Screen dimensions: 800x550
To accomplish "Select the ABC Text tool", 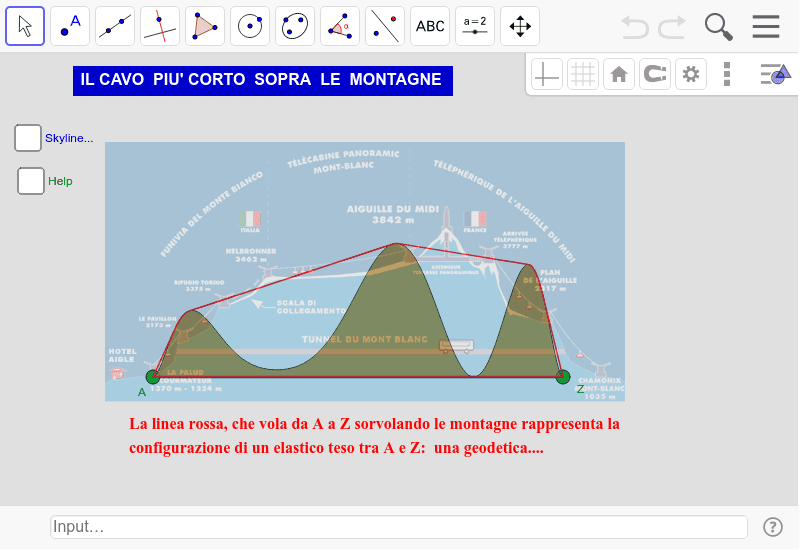I will [430, 26].
